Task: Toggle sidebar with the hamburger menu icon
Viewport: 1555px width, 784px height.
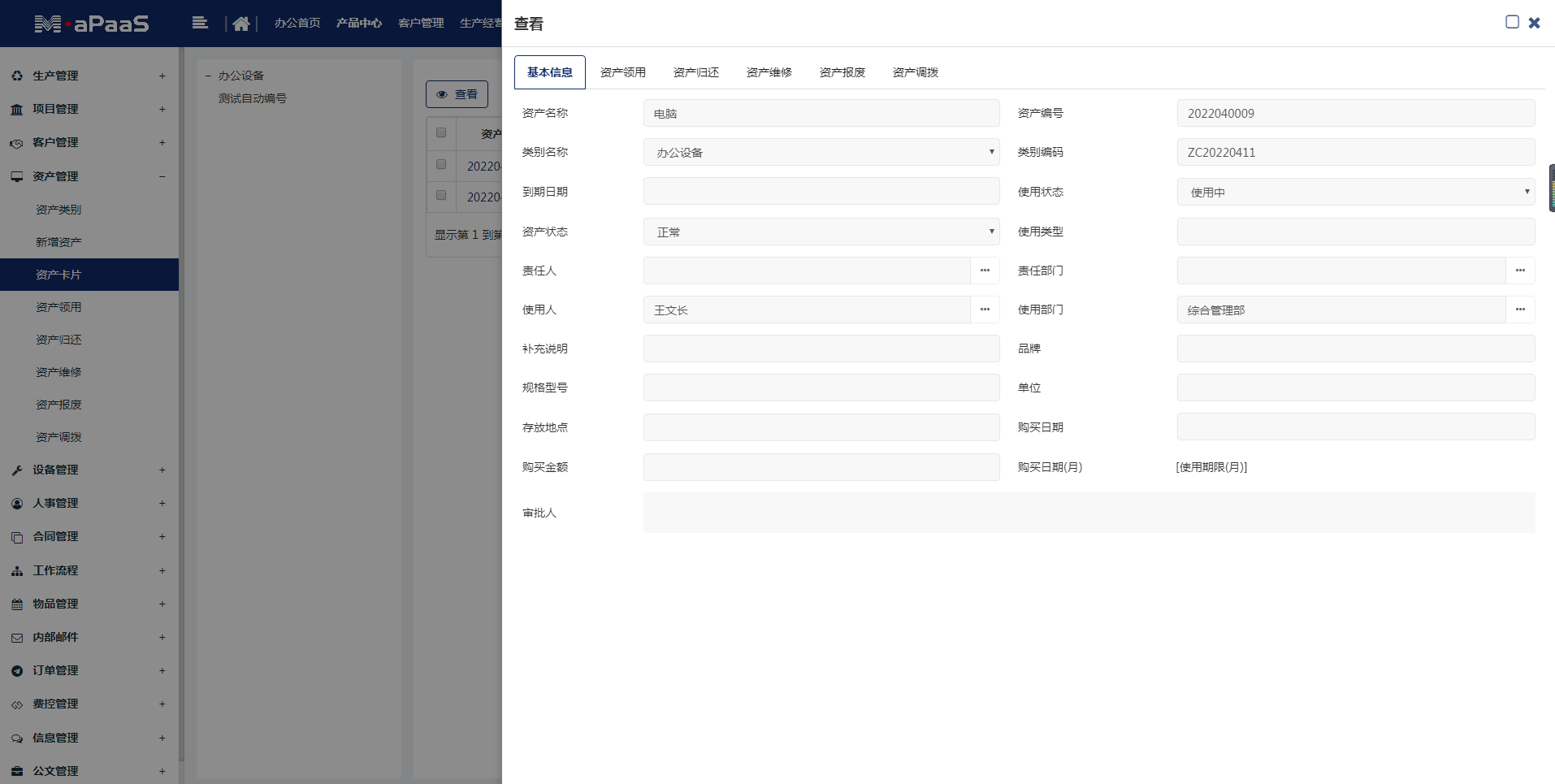Action: click(200, 23)
